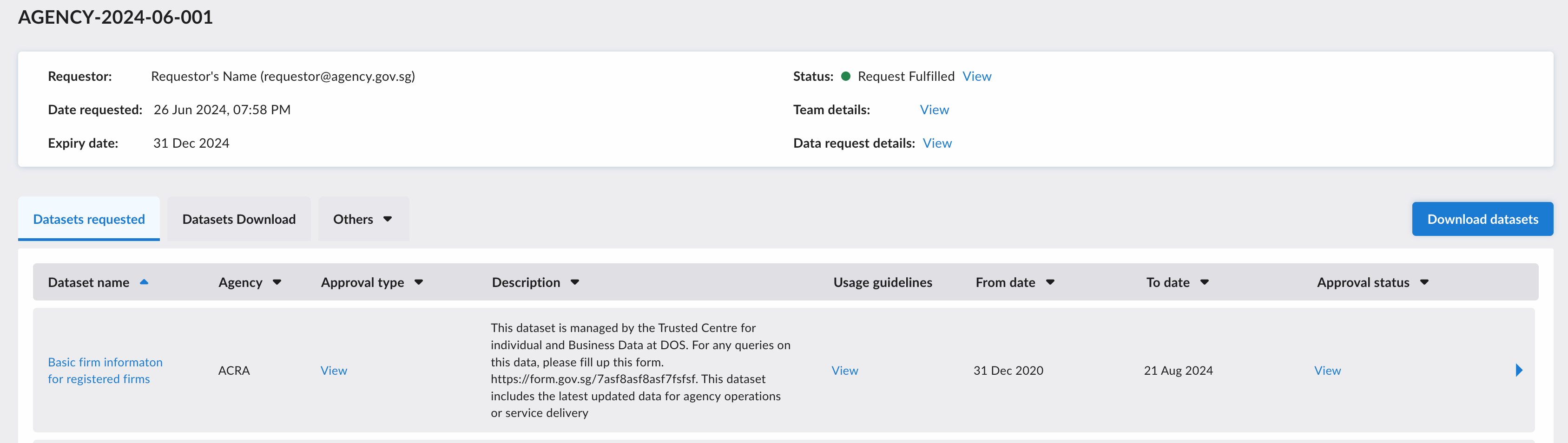Switch to the Datasets Download tab
This screenshot has height=443, width=1568.
[239, 219]
